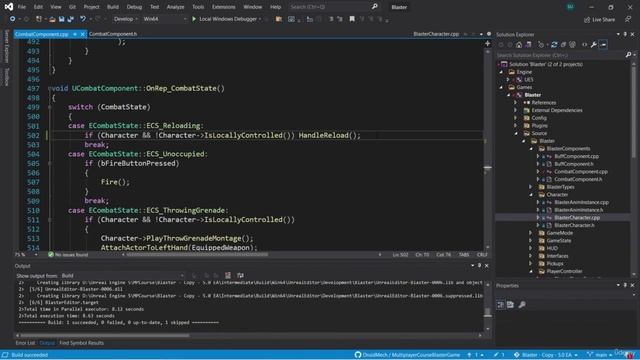
Task: Expand the External Dependencies node
Action: [x=516, y=110]
